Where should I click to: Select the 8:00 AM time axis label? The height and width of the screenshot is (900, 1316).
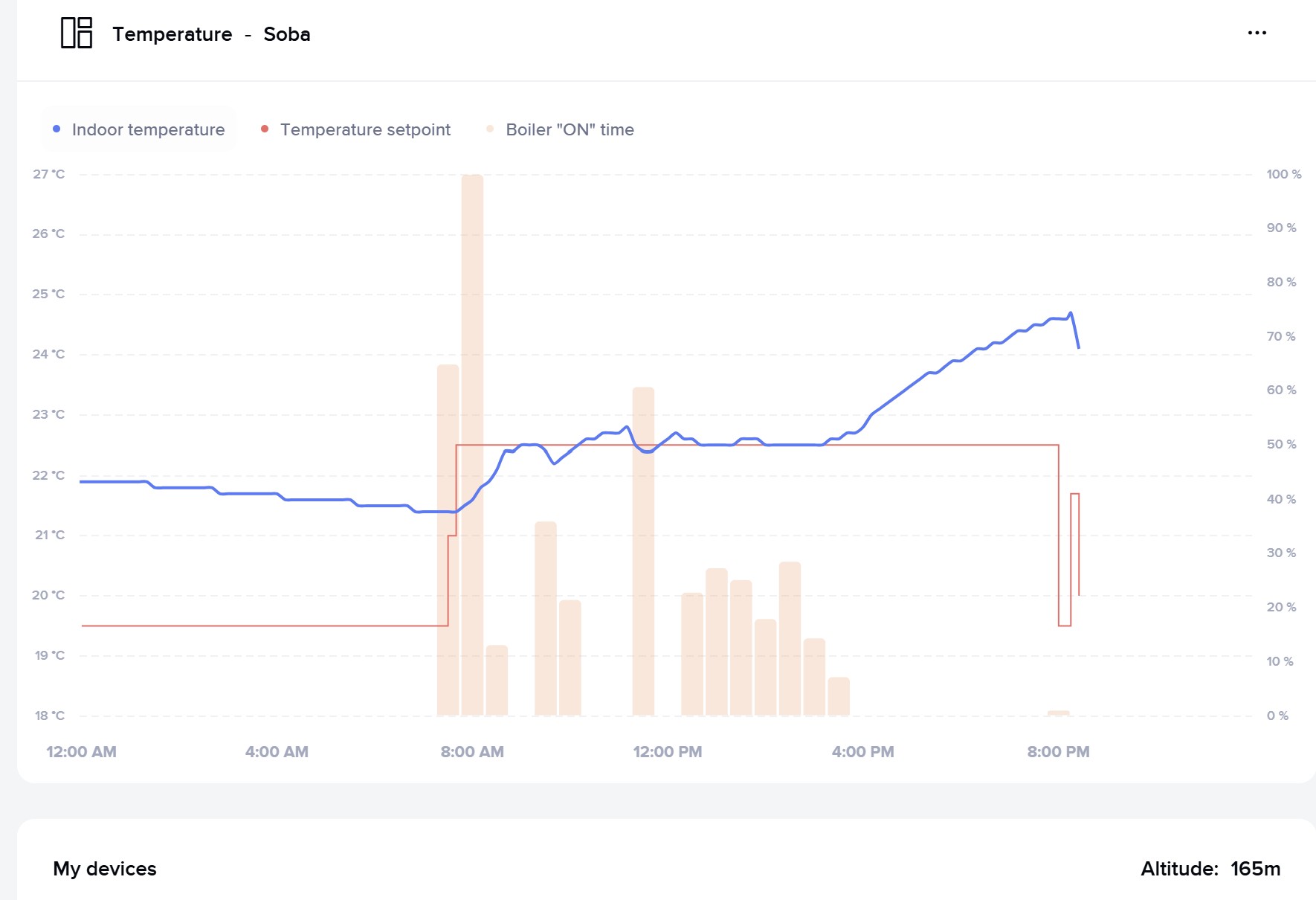tap(472, 752)
